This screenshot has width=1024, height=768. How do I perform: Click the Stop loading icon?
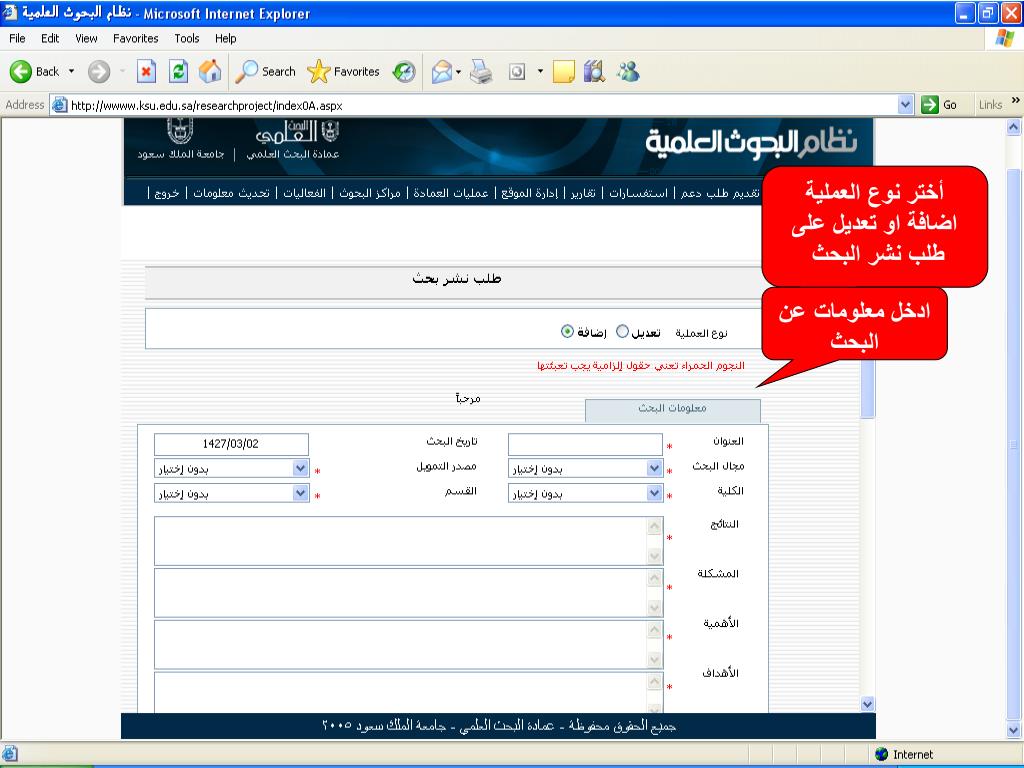click(146, 72)
